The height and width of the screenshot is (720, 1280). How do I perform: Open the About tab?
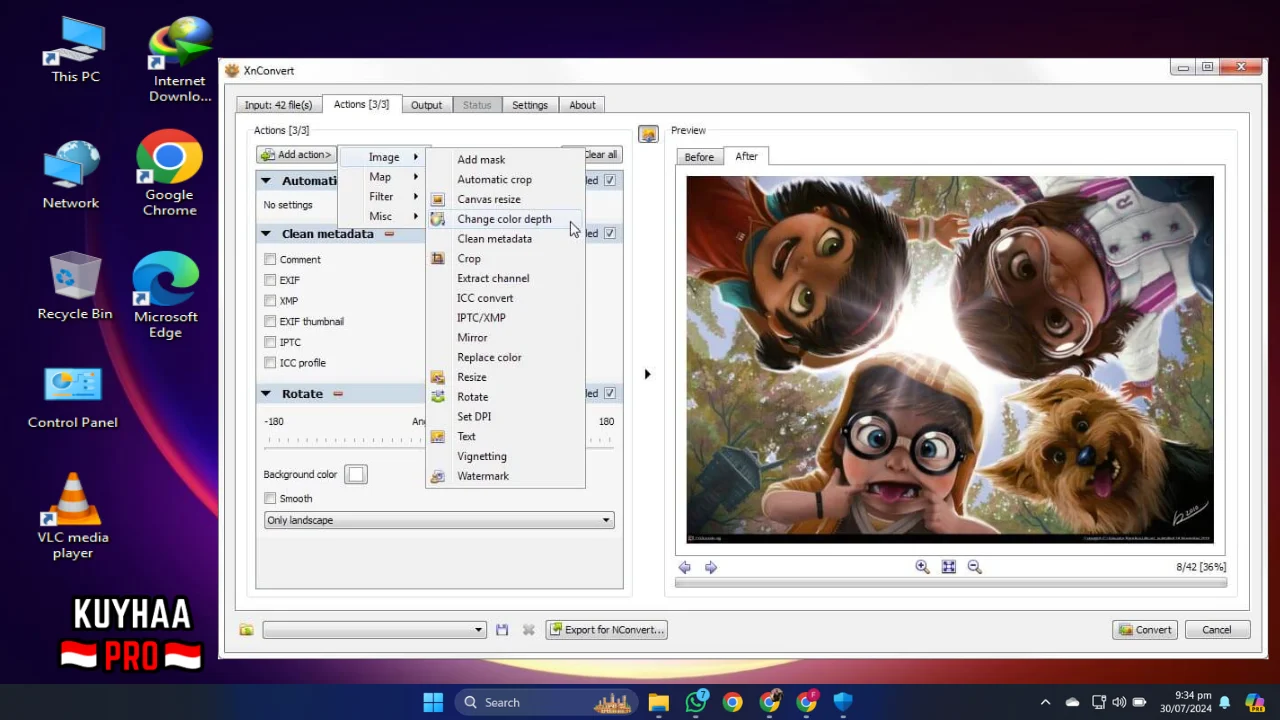click(x=582, y=105)
